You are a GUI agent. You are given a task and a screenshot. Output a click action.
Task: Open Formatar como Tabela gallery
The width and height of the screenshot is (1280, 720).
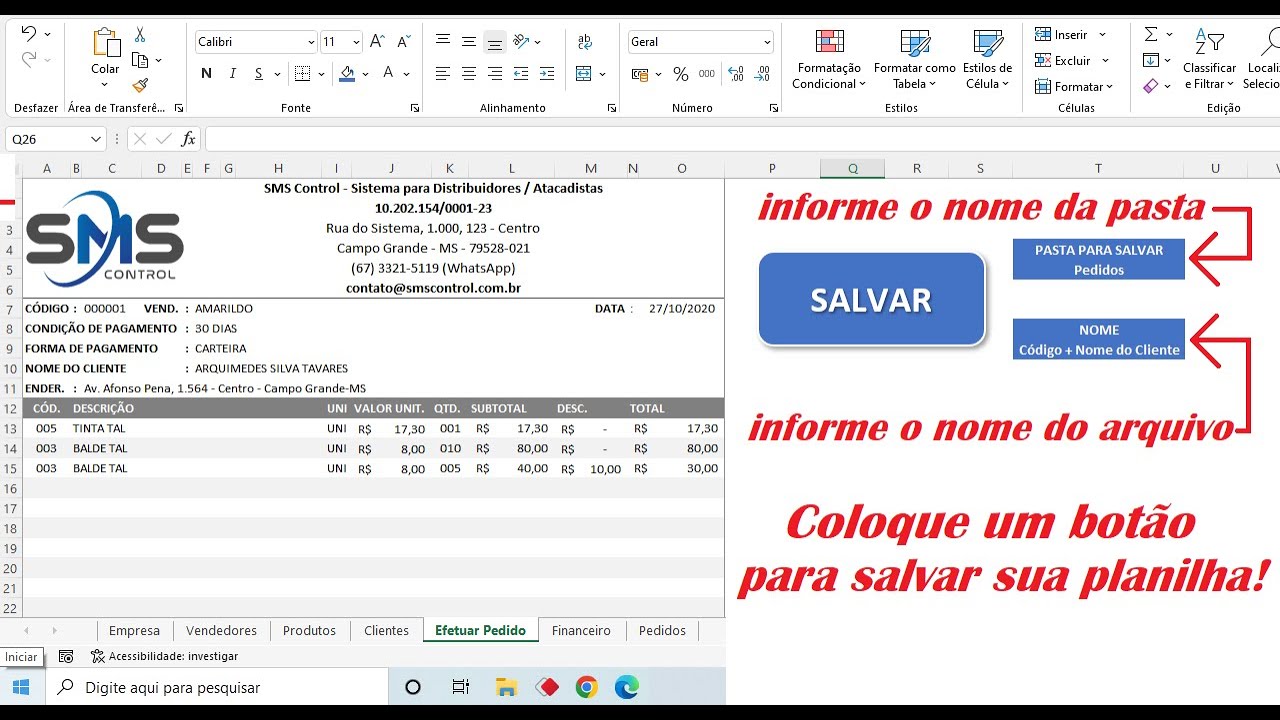click(x=915, y=59)
